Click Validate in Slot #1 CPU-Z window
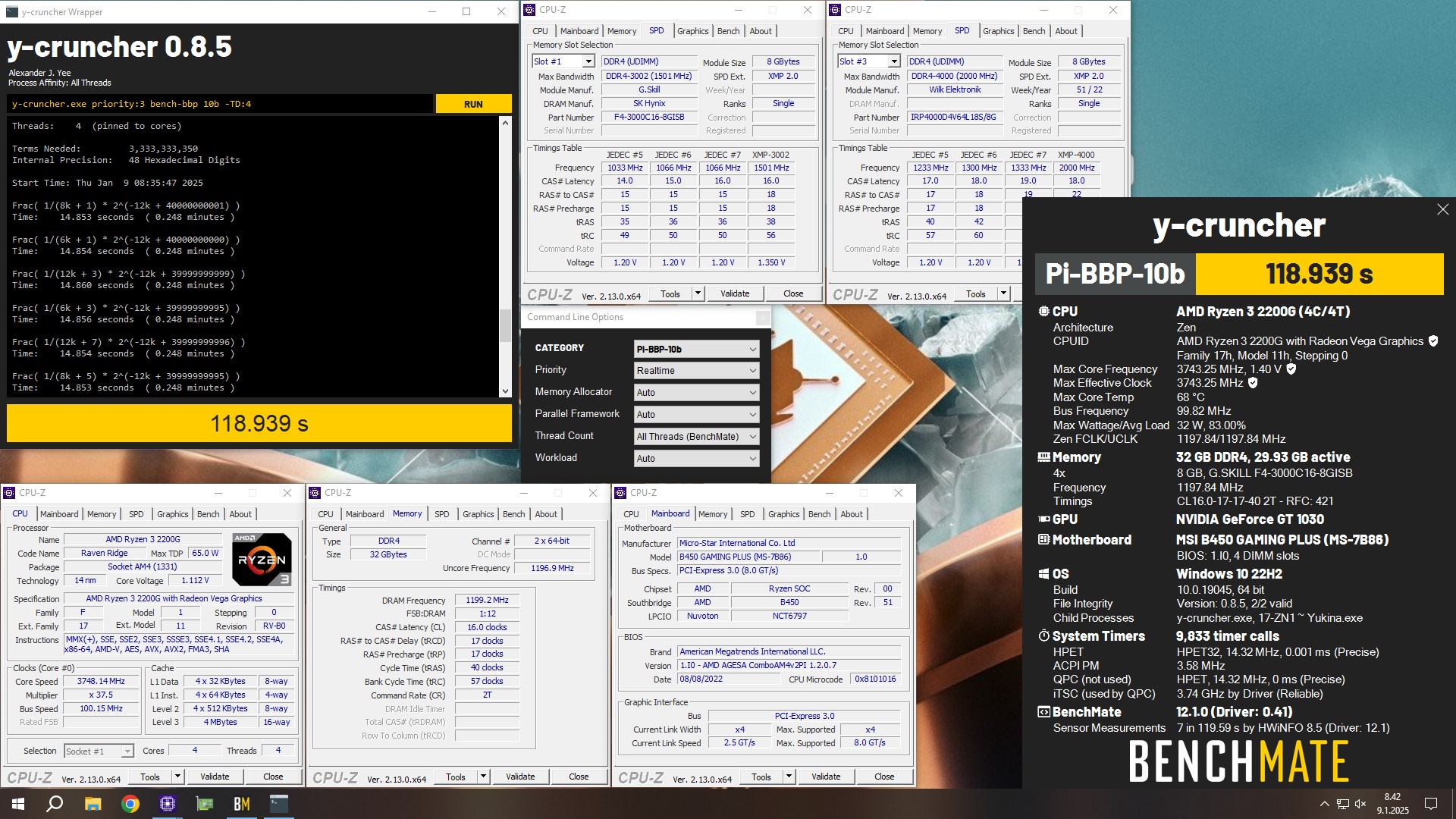This screenshot has height=819, width=1456. (735, 293)
